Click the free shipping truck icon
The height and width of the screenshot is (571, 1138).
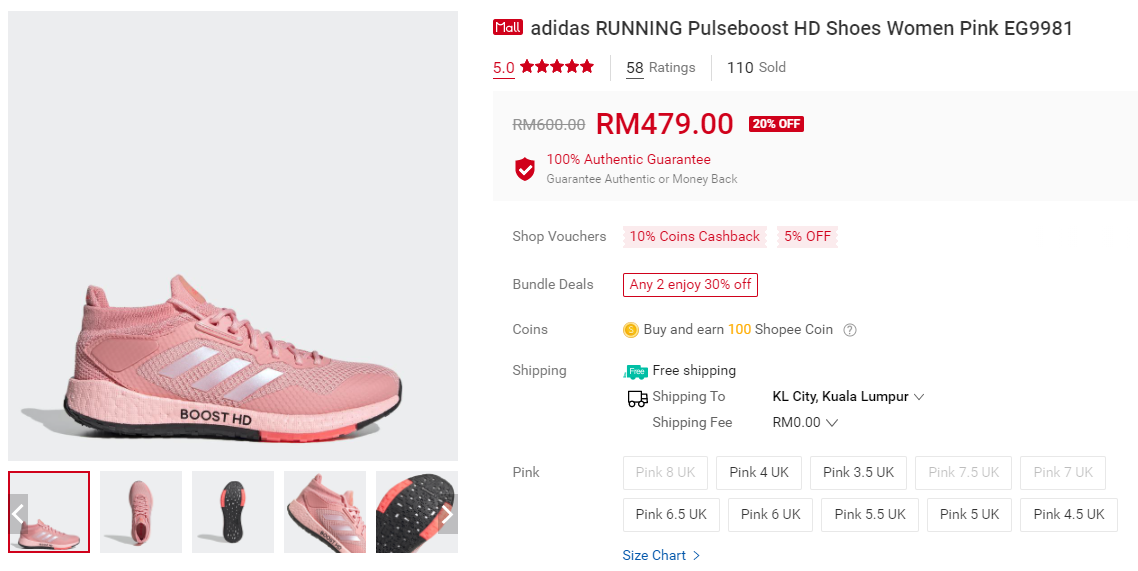(636, 371)
